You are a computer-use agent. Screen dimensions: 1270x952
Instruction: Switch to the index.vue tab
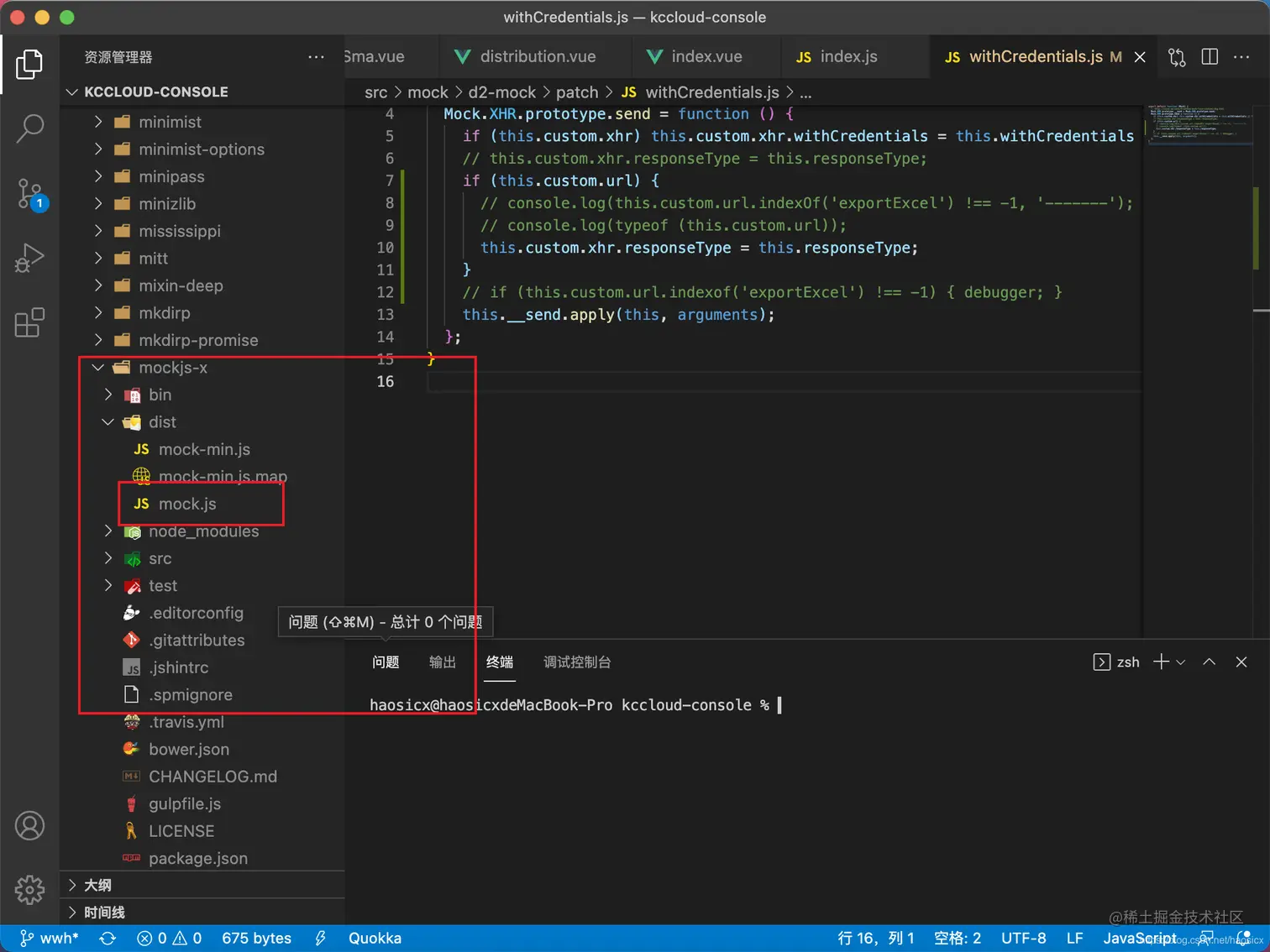click(x=706, y=57)
